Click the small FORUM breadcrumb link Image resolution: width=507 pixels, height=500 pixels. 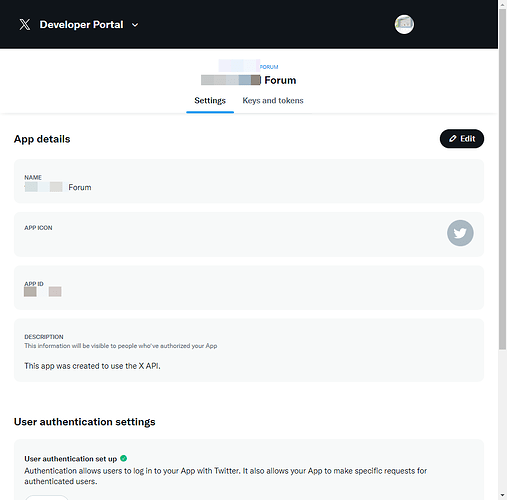(x=269, y=67)
